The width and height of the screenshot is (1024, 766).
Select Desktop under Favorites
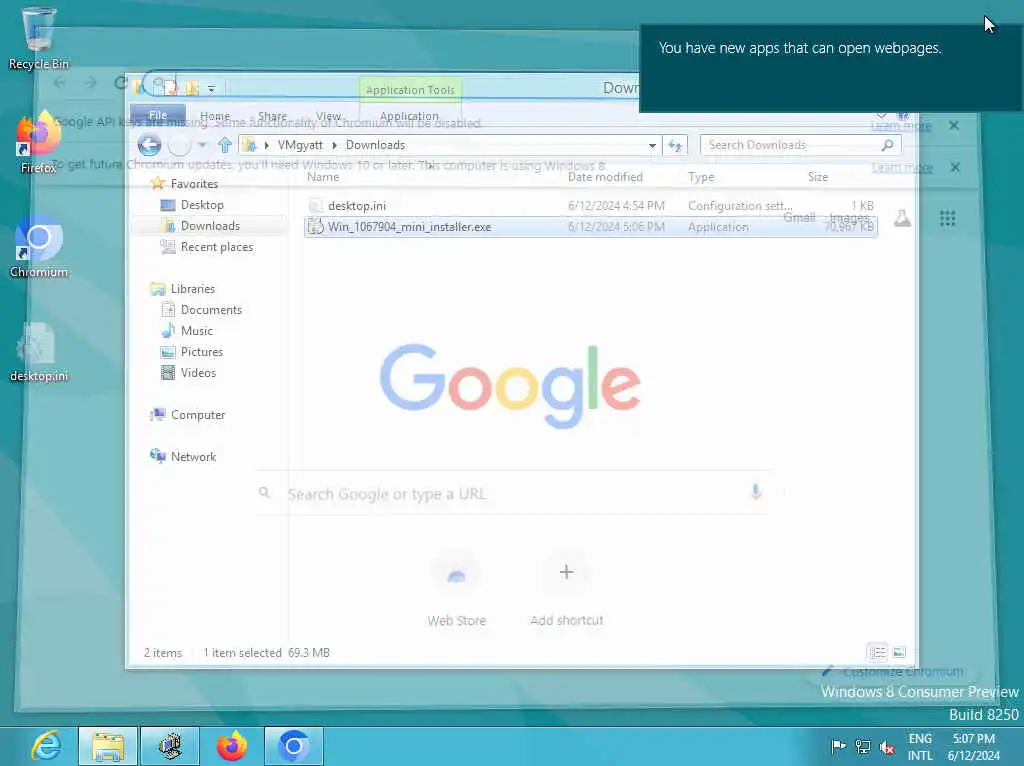click(202, 204)
